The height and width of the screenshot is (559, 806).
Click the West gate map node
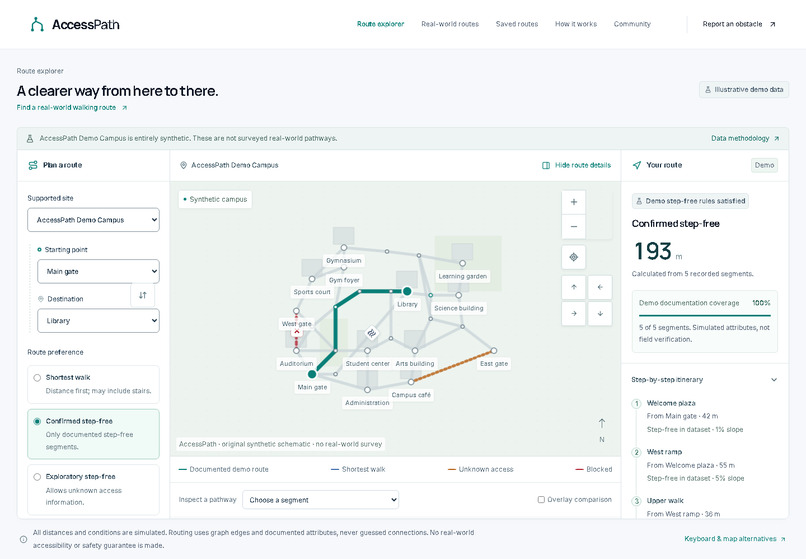point(296,311)
